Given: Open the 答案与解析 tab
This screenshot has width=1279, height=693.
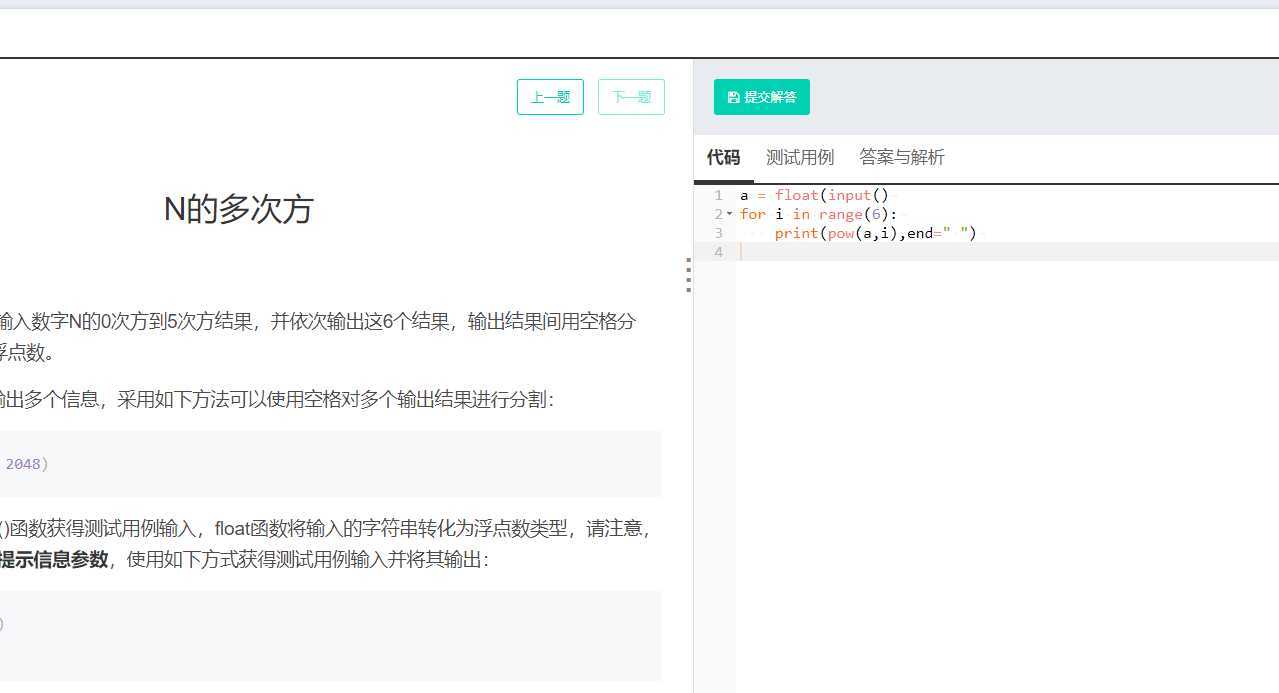Looking at the screenshot, I should point(901,157).
